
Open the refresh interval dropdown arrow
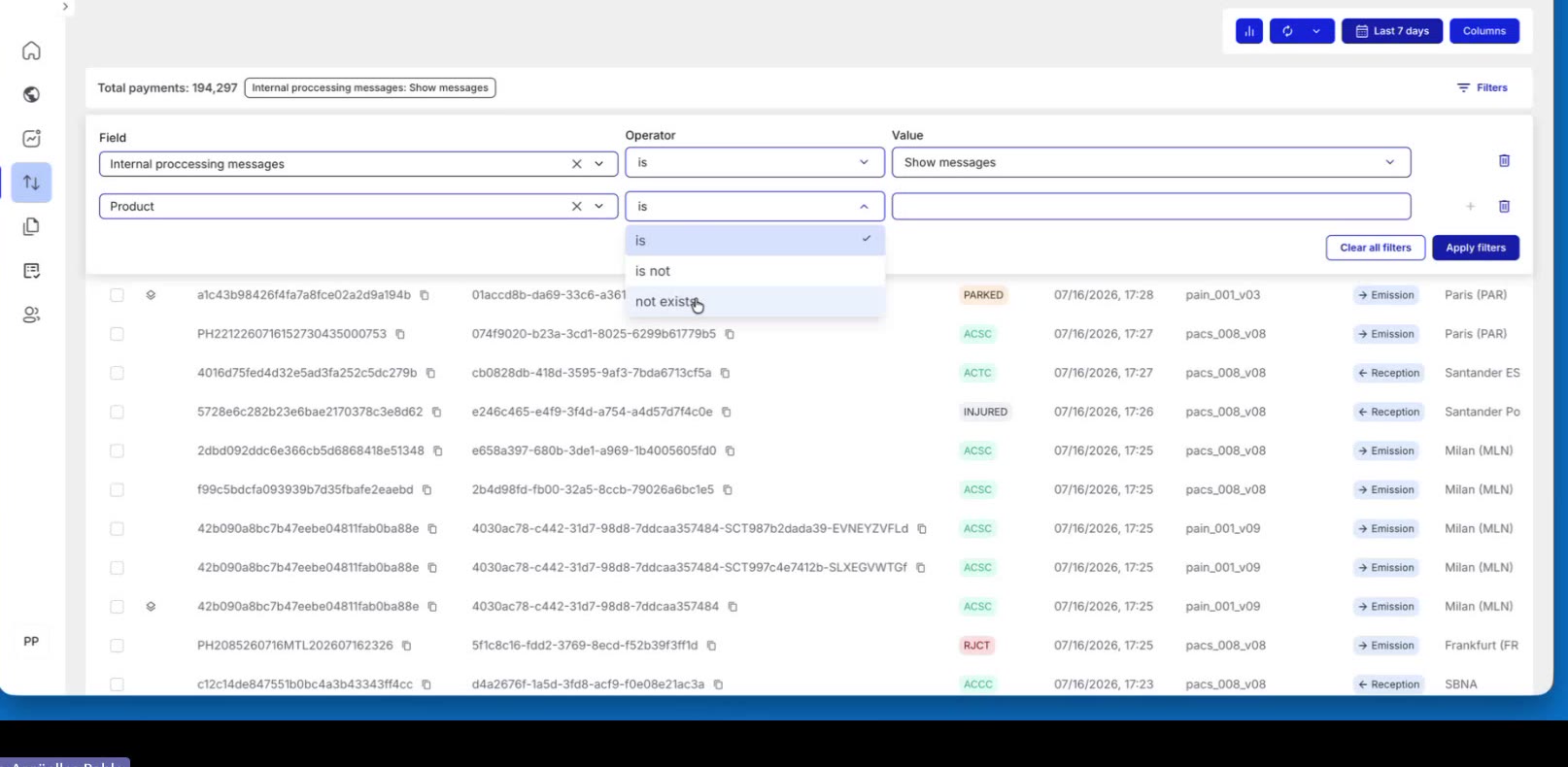tap(1316, 31)
